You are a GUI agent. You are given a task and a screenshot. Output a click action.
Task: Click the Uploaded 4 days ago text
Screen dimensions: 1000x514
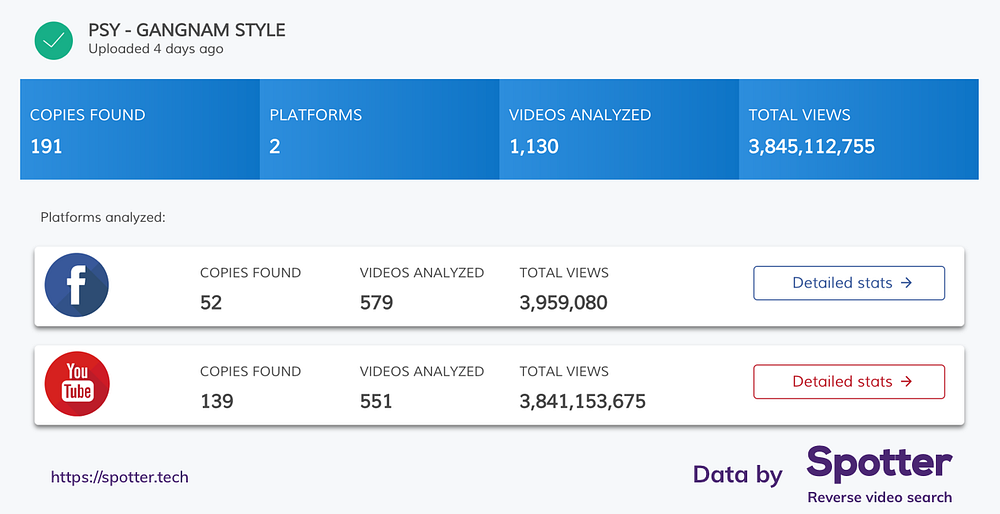tap(156, 49)
